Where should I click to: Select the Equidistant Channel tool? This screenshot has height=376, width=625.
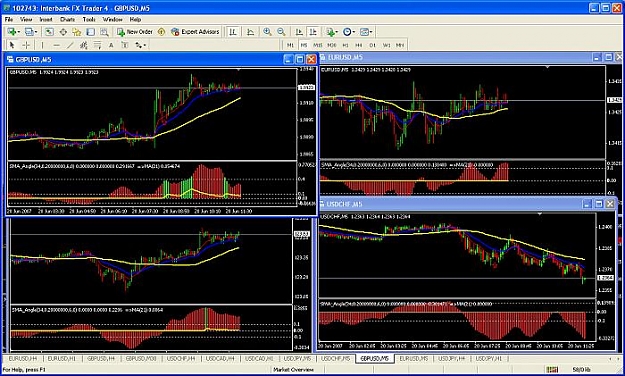pos(84,45)
